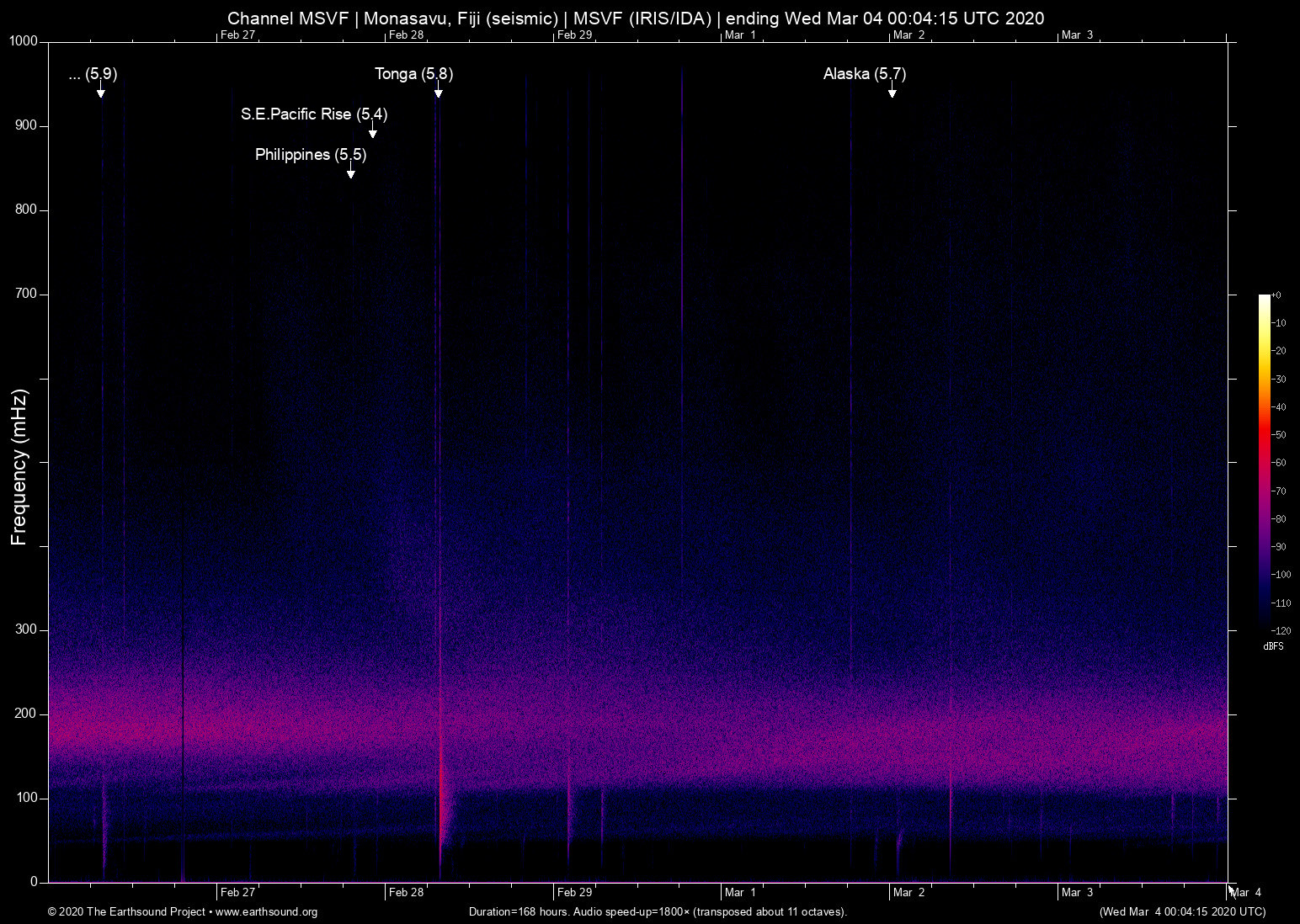Click the -110 color scale value
The height and width of the screenshot is (924, 1300).
(x=1281, y=603)
